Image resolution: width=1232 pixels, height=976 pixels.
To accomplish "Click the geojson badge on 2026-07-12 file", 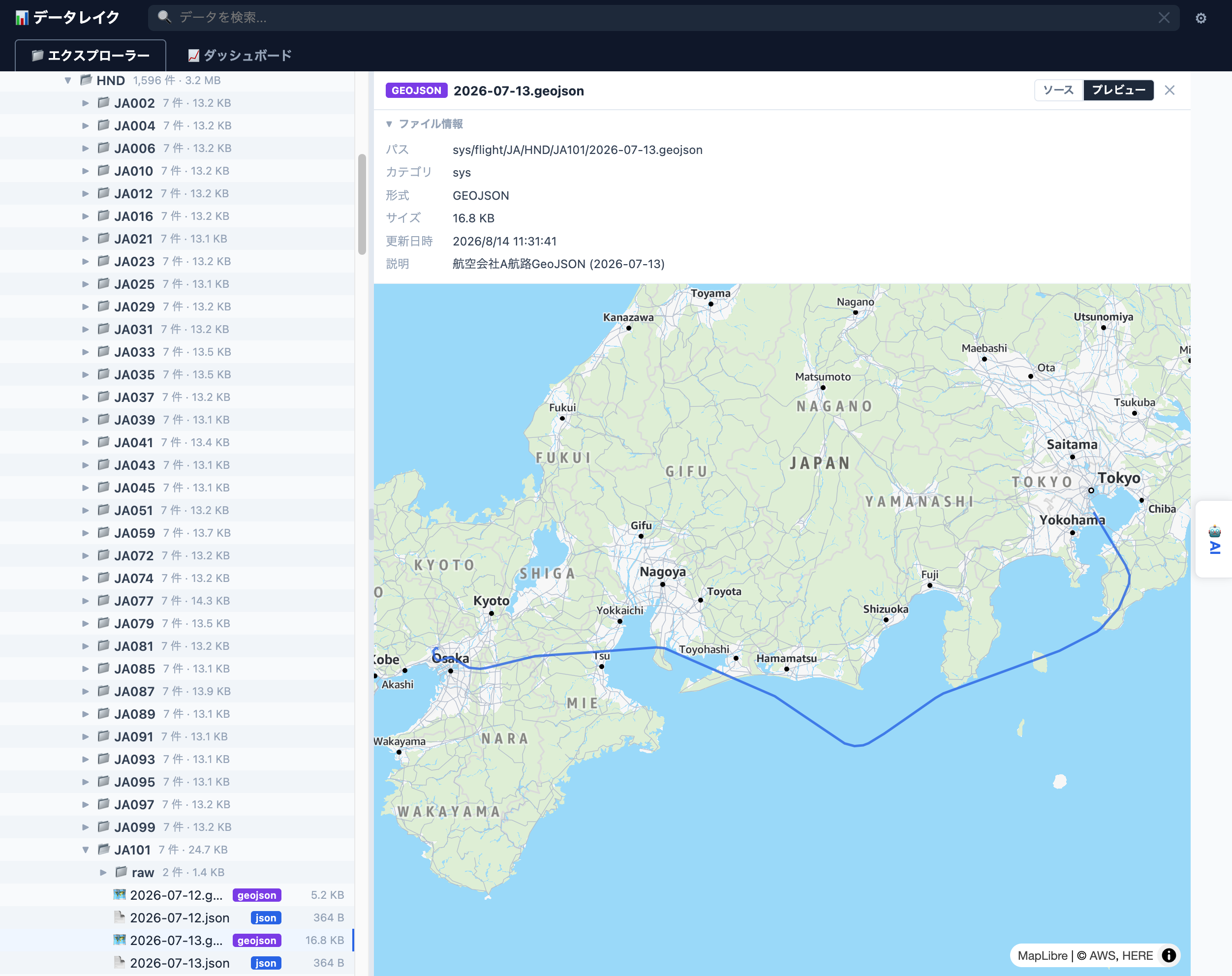I will pyautogui.click(x=256, y=895).
